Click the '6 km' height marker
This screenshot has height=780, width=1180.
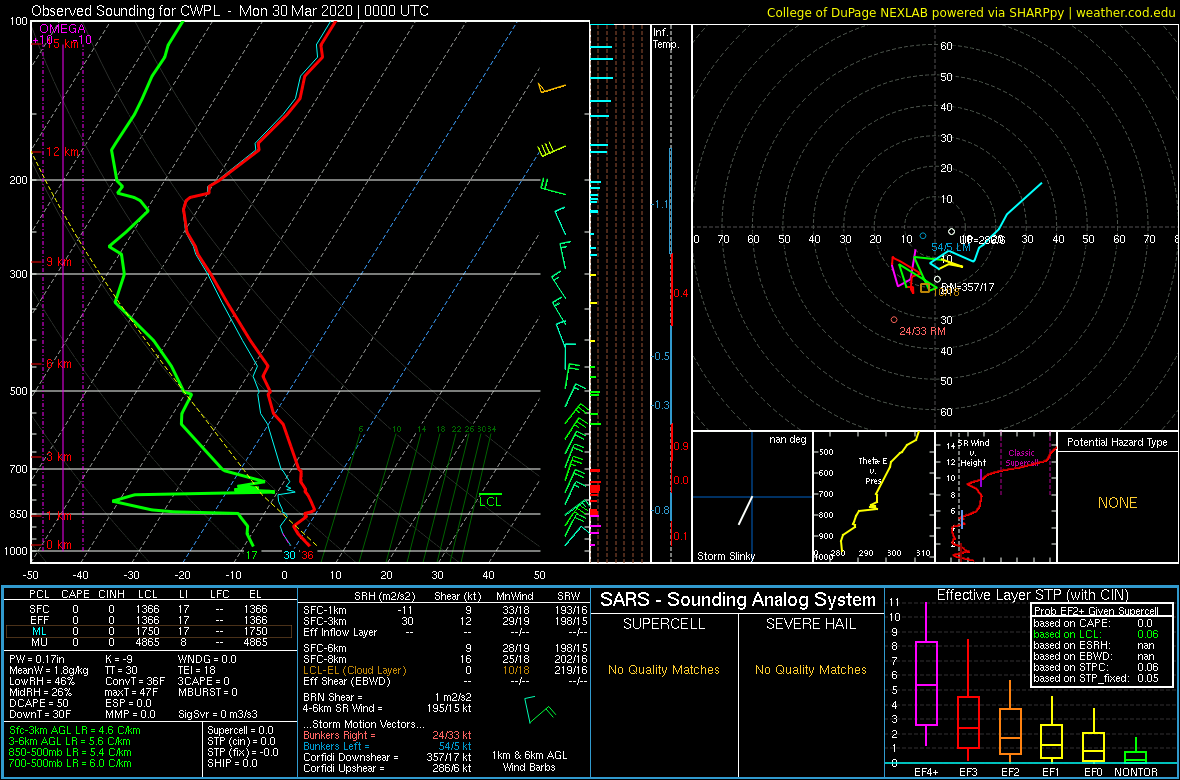pos(59,364)
